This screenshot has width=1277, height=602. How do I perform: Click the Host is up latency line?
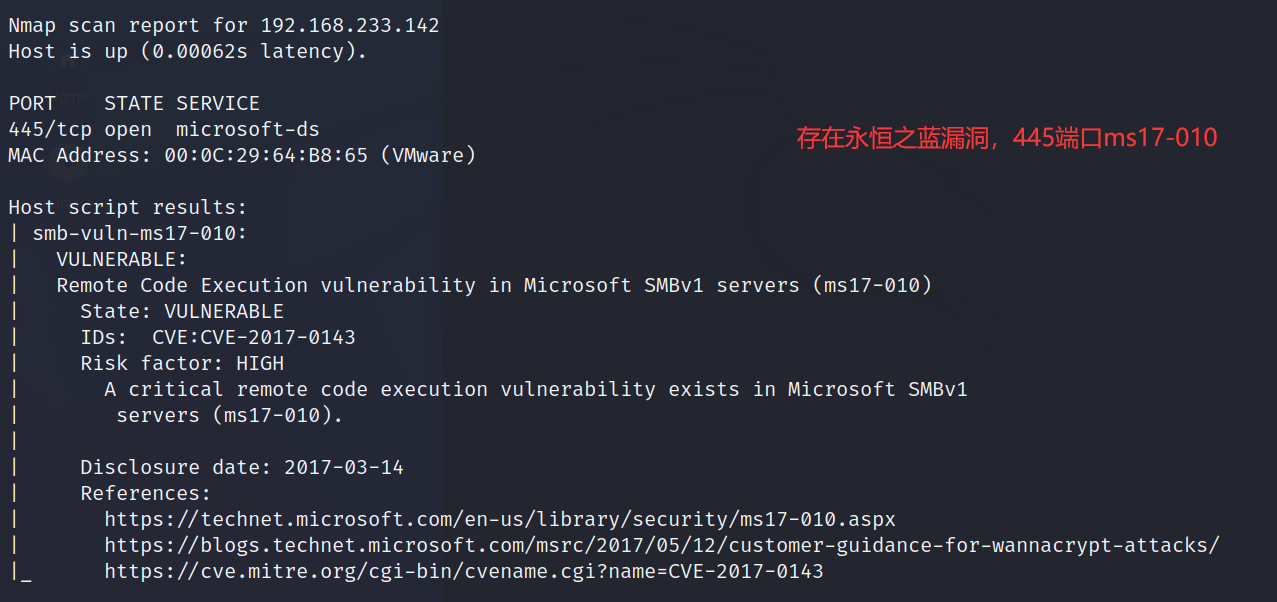coord(188,52)
